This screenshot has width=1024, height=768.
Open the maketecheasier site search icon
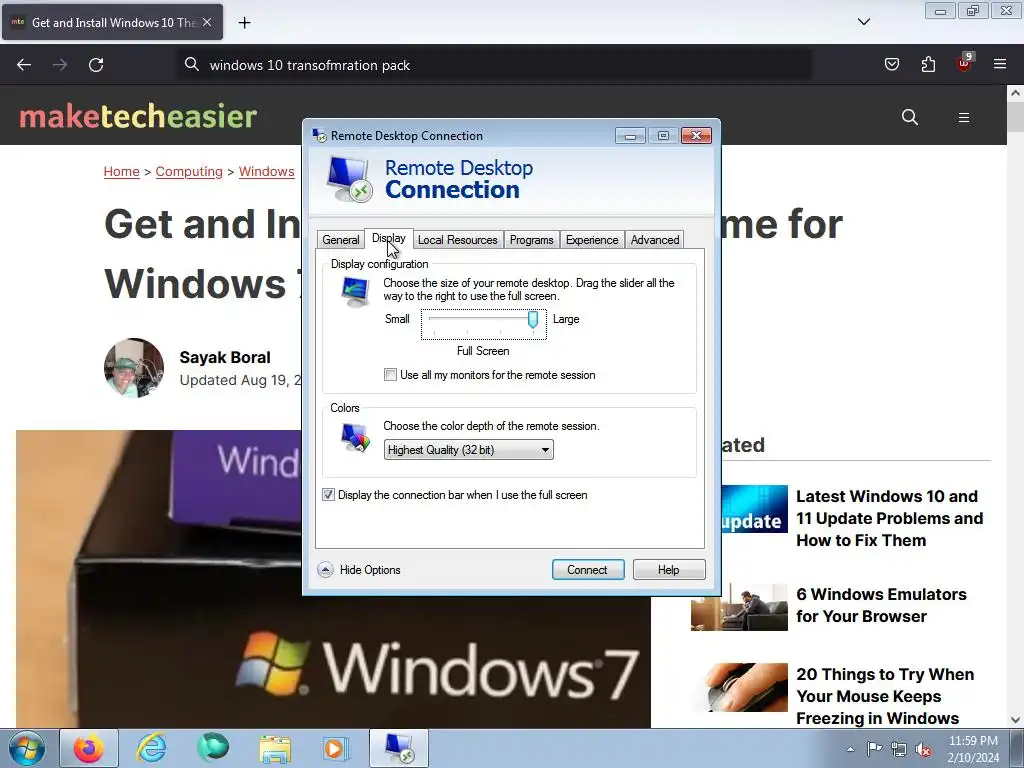pyautogui.click(x=910, y=117)
